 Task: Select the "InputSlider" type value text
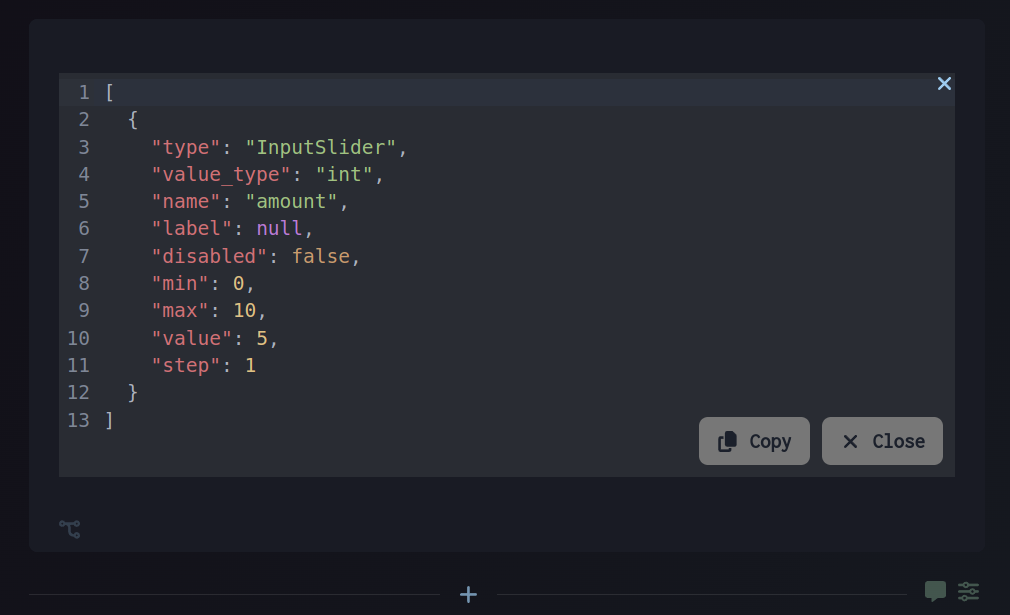coord(320,147)
